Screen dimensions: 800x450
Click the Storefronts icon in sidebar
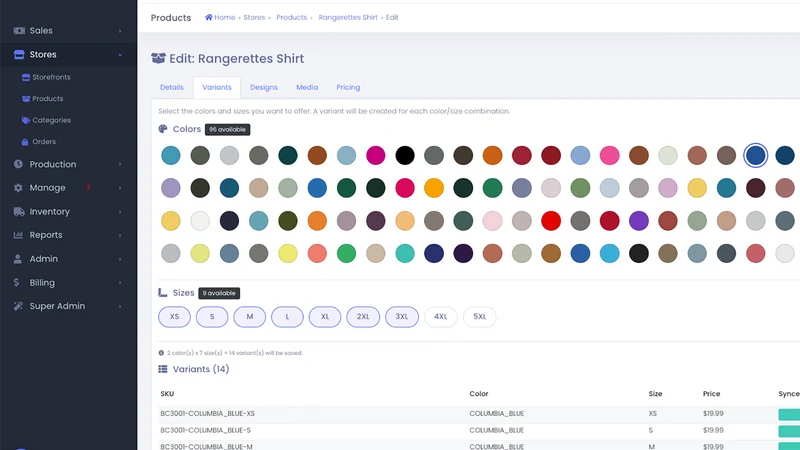[26, 78]
